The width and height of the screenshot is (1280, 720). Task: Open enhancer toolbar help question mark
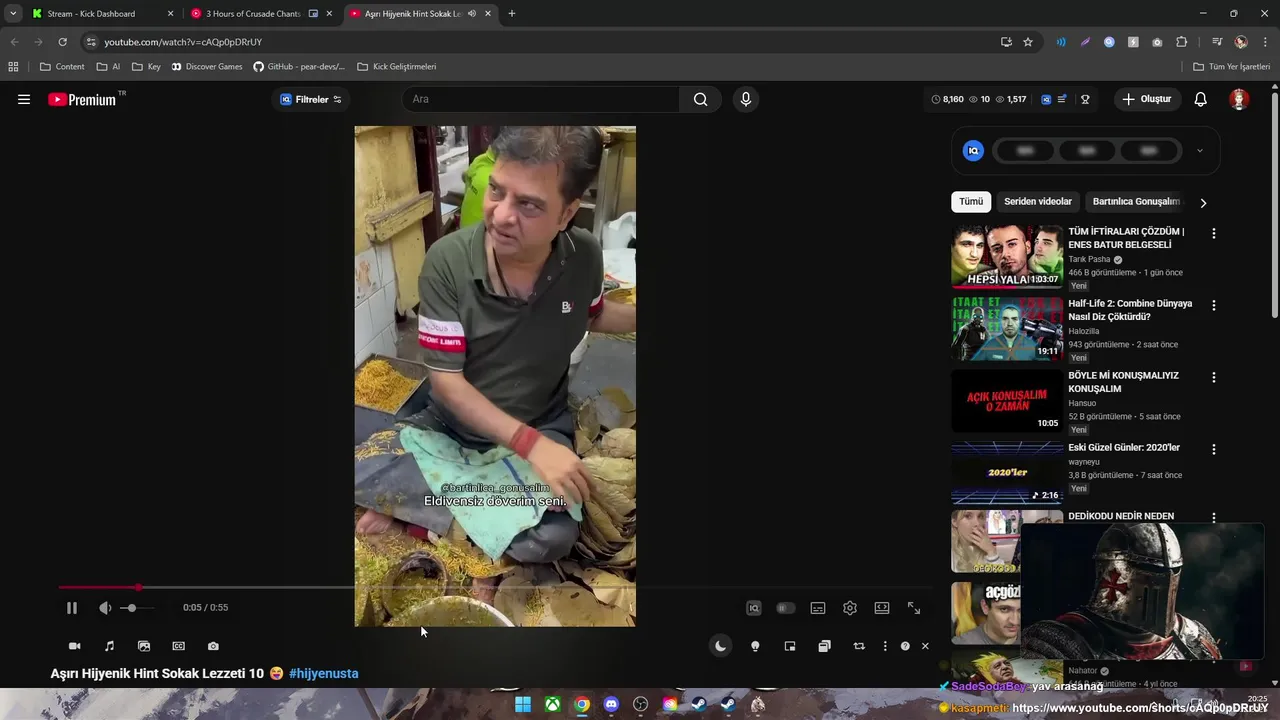[x=905, y=646]
